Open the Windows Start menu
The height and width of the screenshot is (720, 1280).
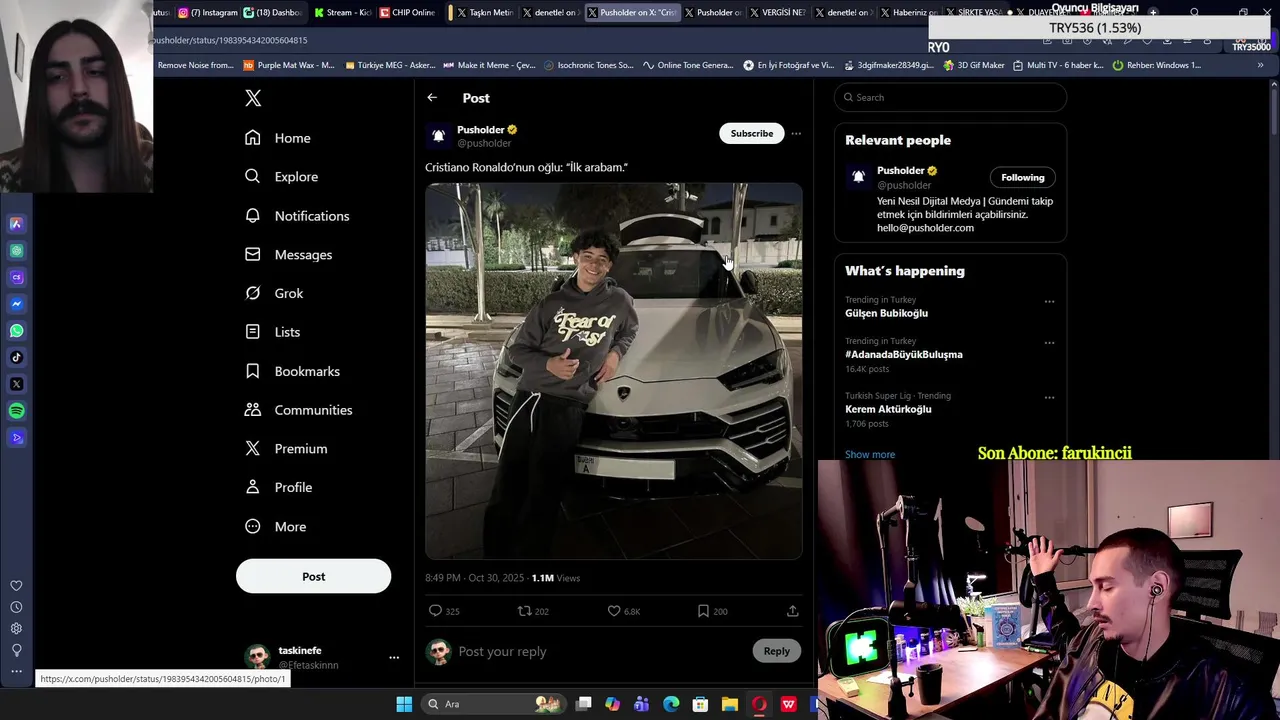[404, 704]
